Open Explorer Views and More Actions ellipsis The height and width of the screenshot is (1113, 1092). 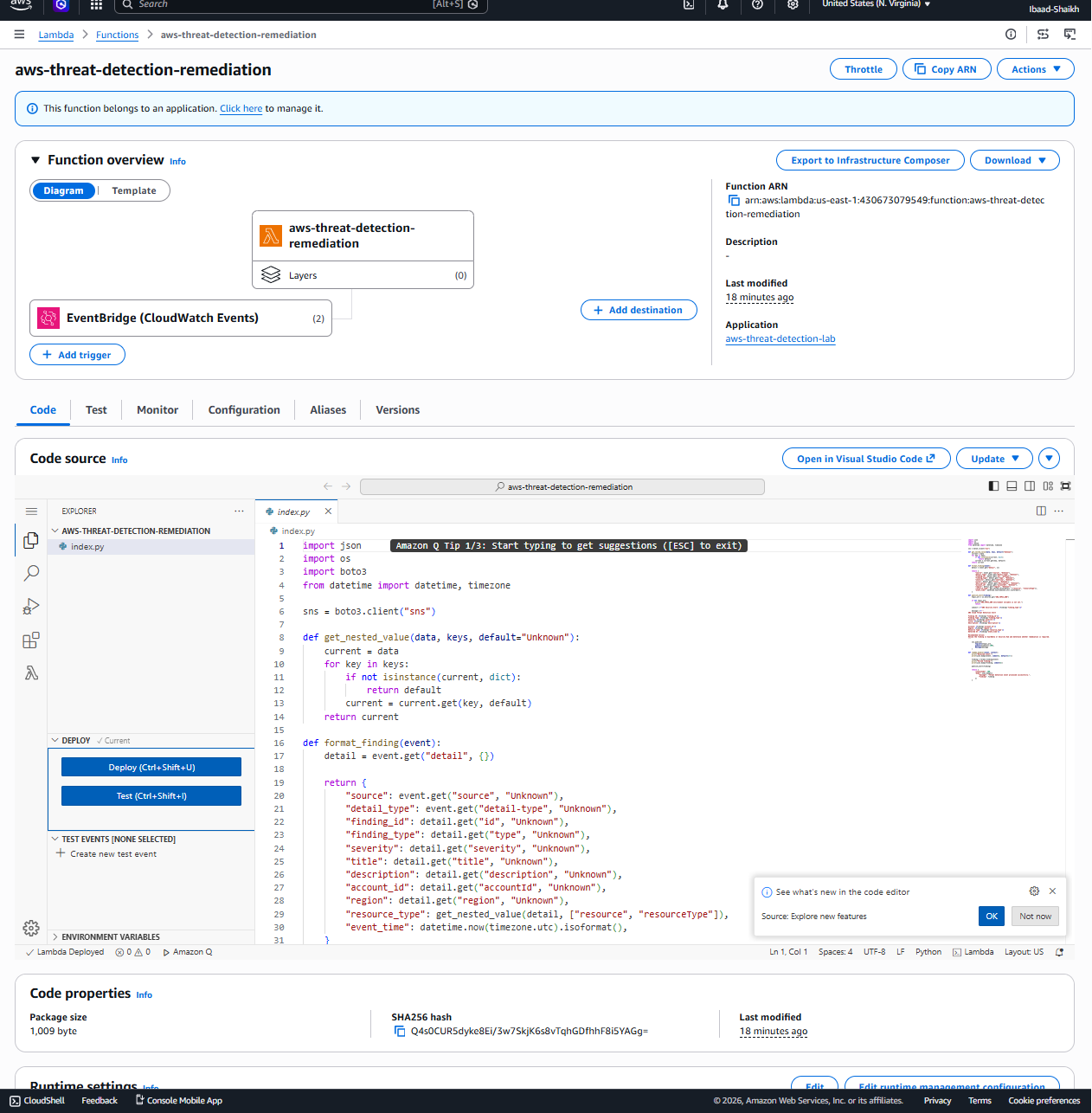[239, 511]
